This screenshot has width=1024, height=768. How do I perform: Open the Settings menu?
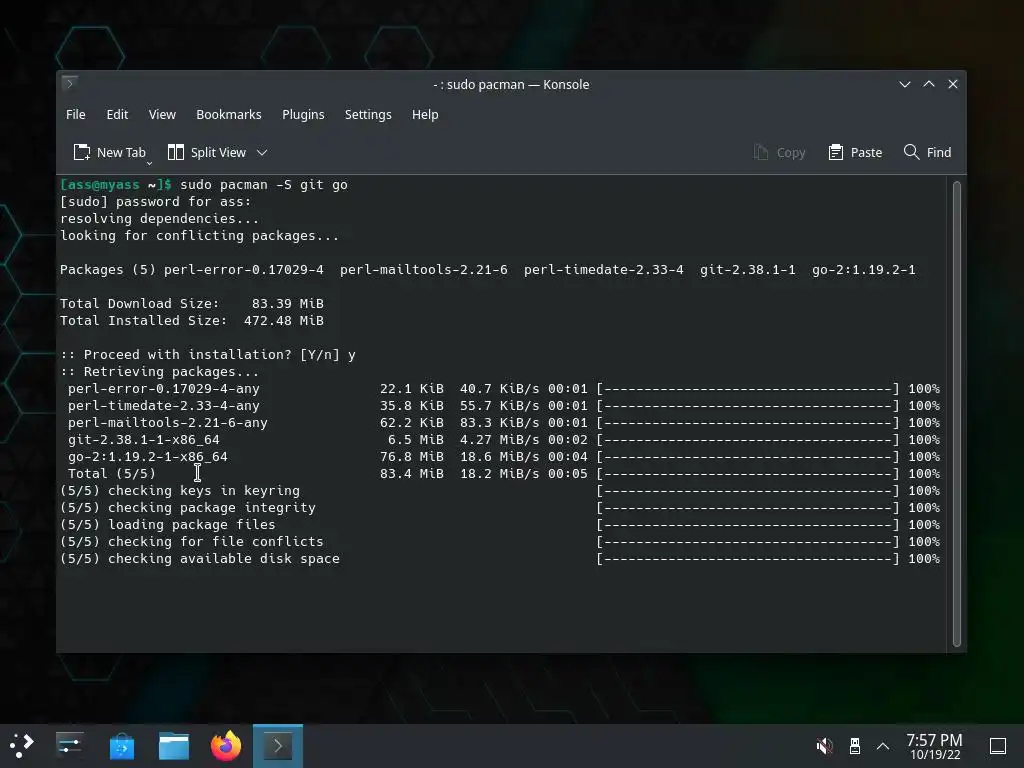(368, 114)
